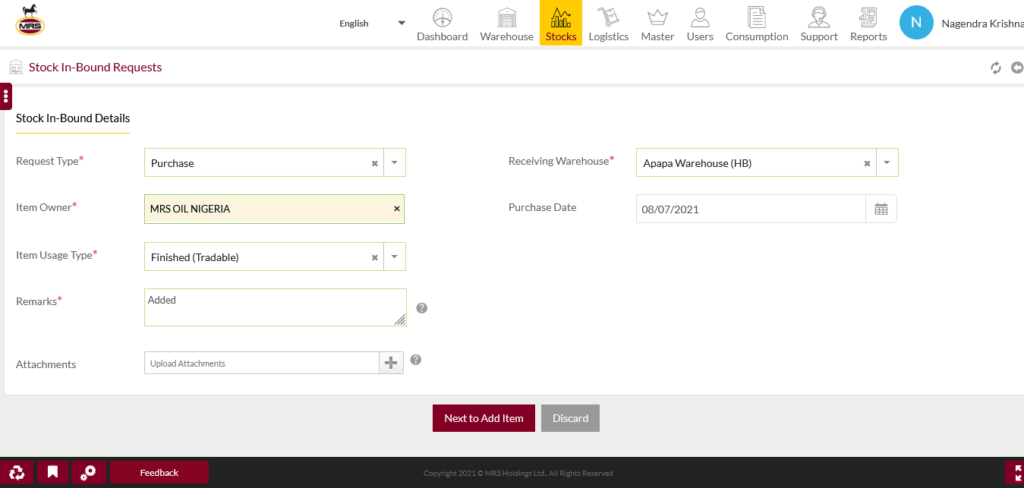Select the Stock In-Bound Details tab
The width and height of the screenshot is (1024, 488).
[72, 119]
